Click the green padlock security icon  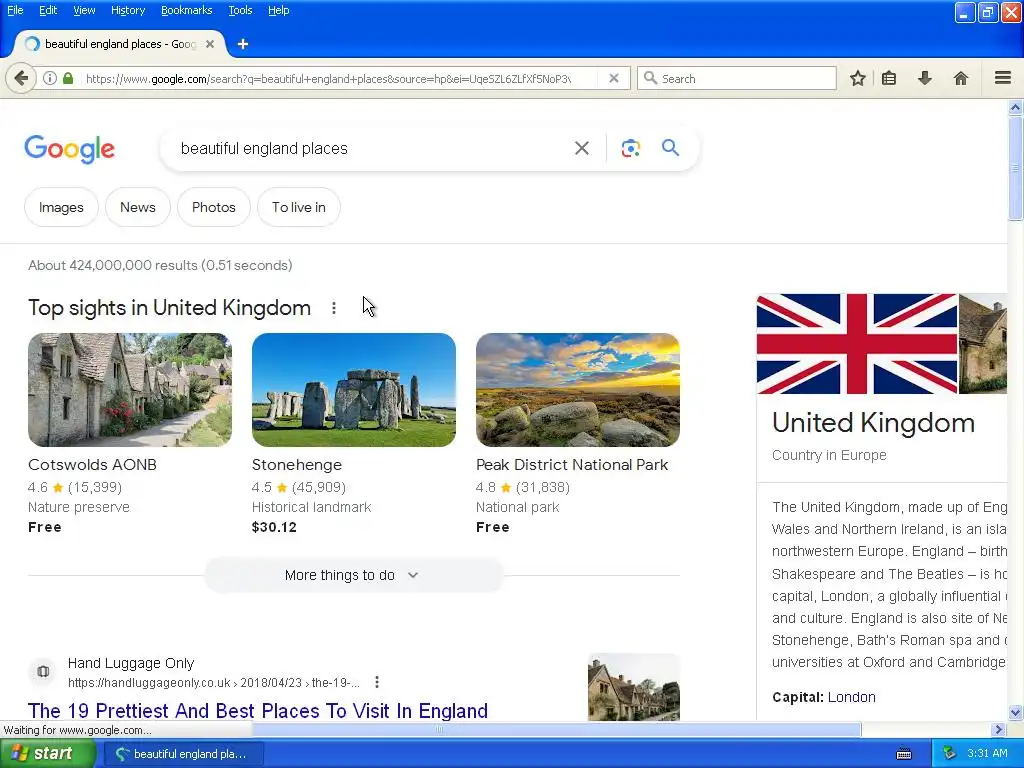[x=67, y=78]
